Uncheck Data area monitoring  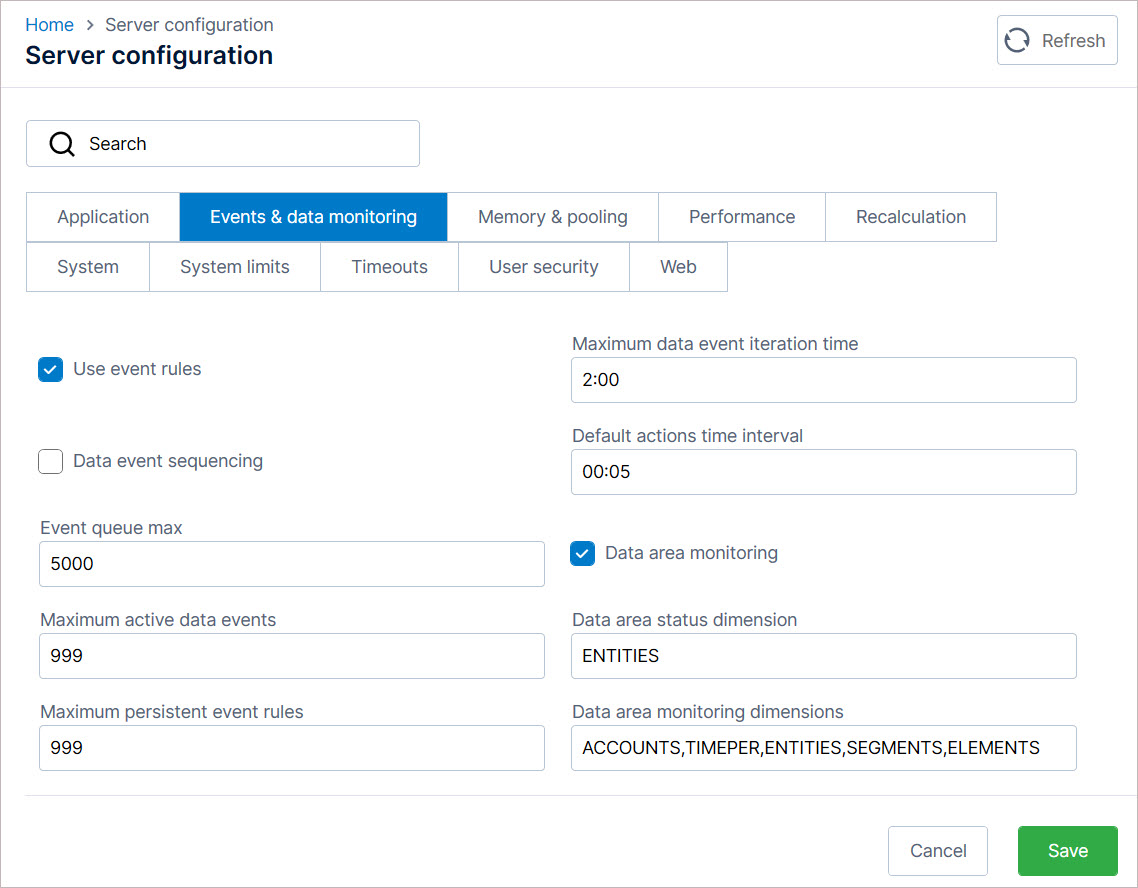(582, 553)
